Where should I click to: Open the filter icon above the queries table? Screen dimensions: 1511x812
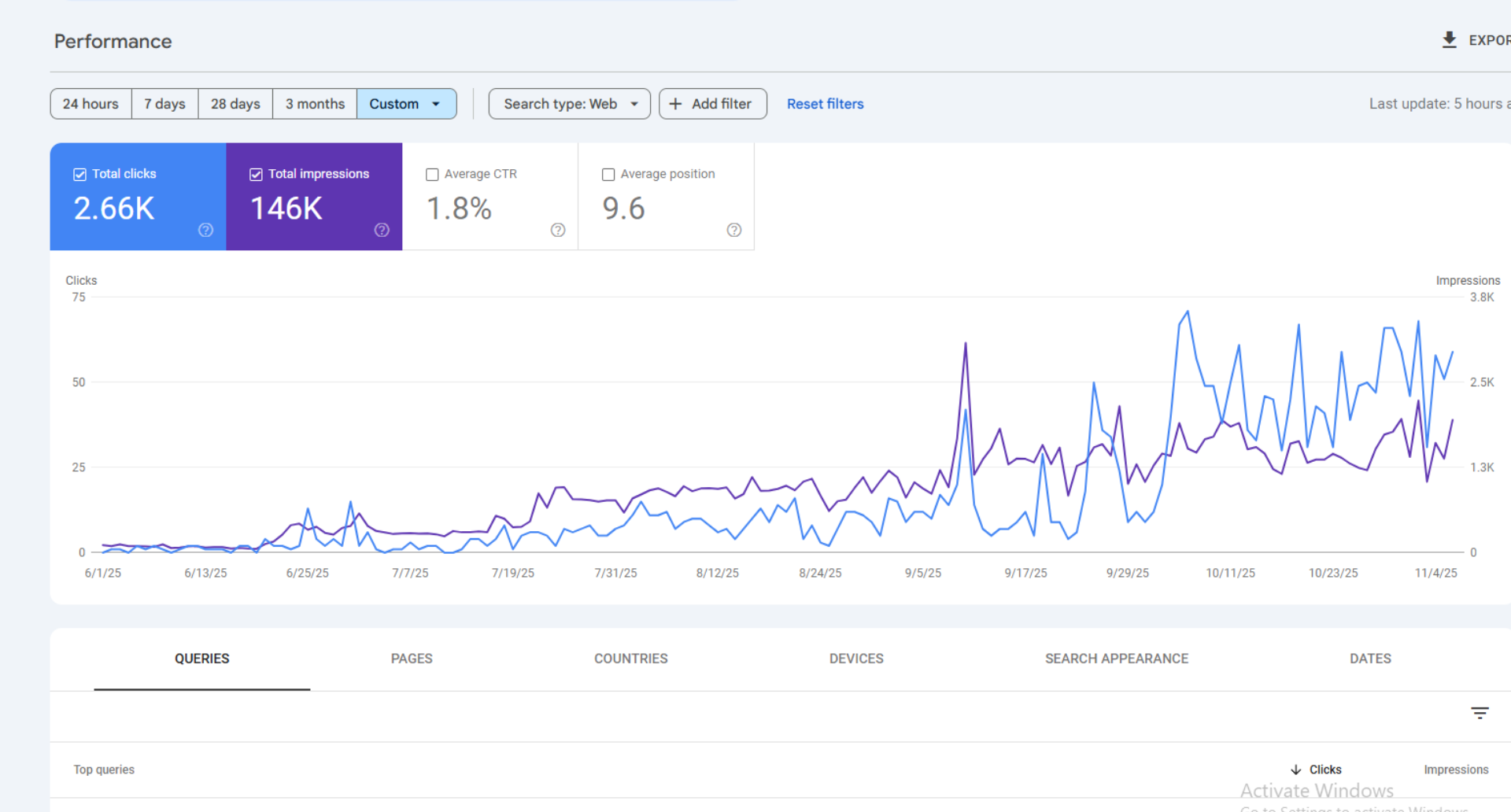coord(1480,713)
